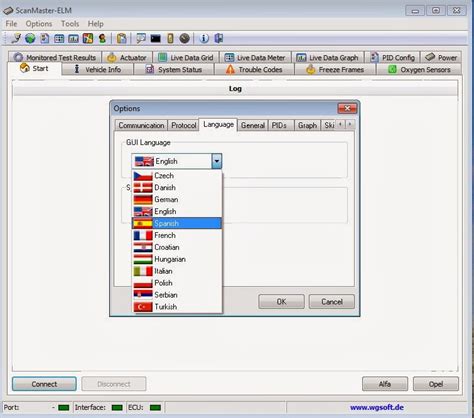Image resolution: width=474 pixels, height=418 pixels.
Task: Switch to Oxygen Sensors tab
Action: (x=419, y=69)
